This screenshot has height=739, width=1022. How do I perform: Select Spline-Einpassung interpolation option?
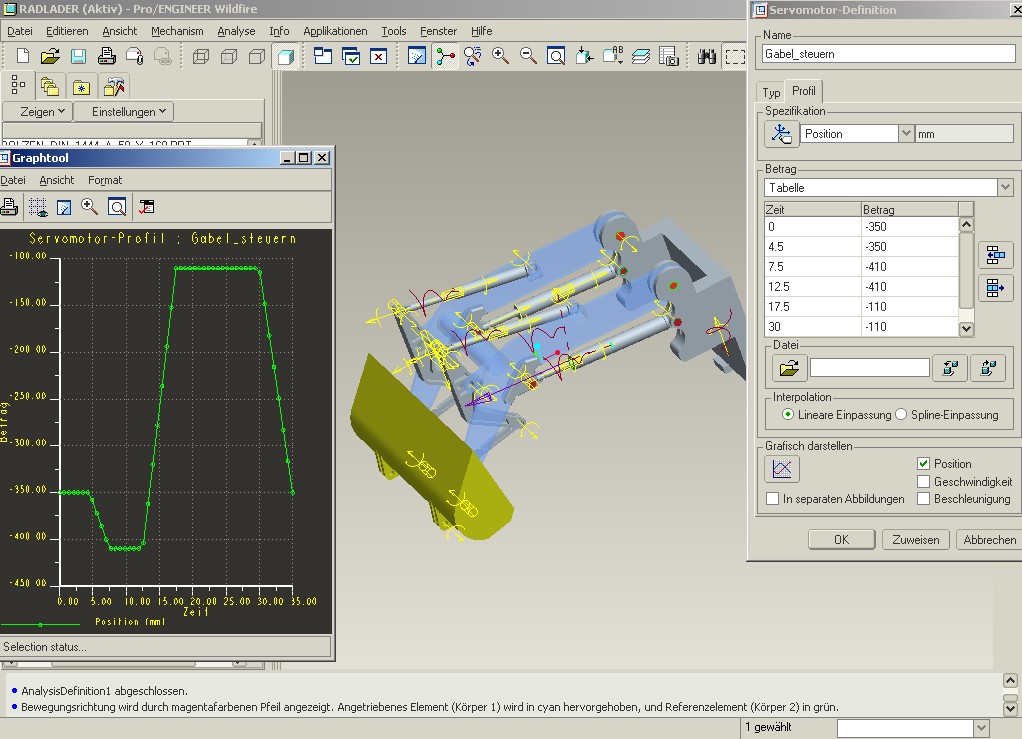[x=901, y=414]
